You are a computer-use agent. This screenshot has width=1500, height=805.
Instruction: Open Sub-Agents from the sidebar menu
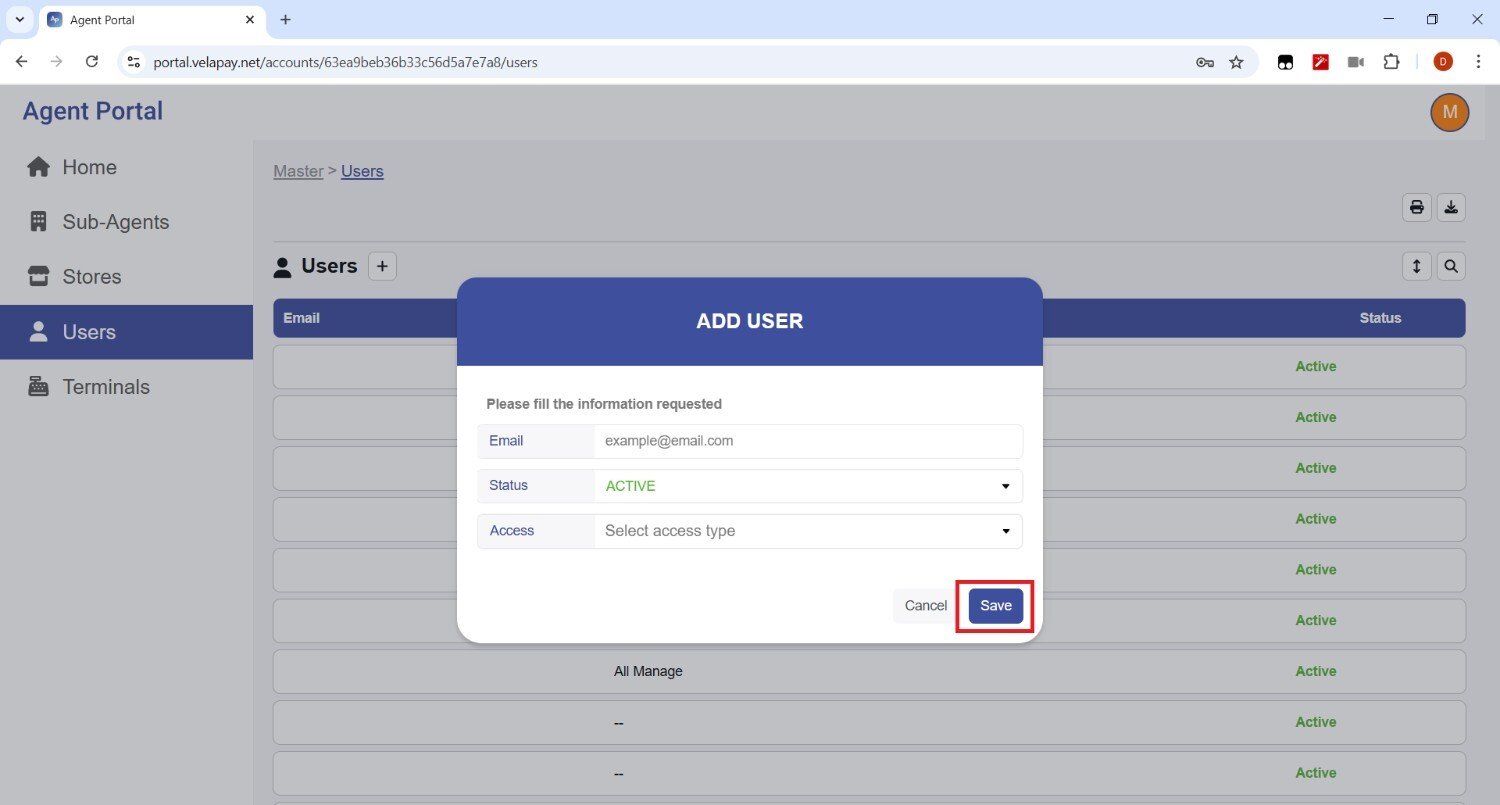(115, 222)
